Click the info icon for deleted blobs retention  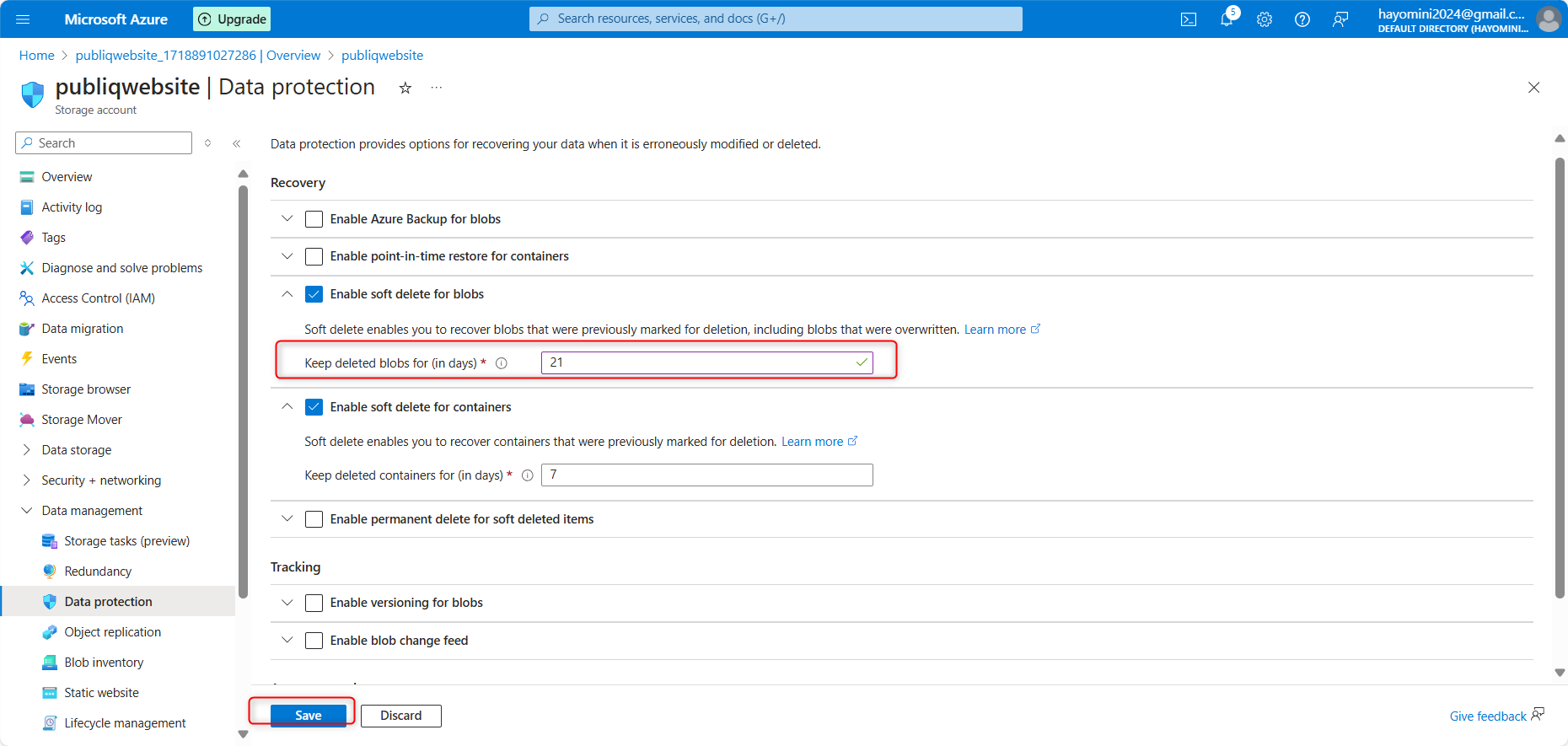click(x=502, y=363)
